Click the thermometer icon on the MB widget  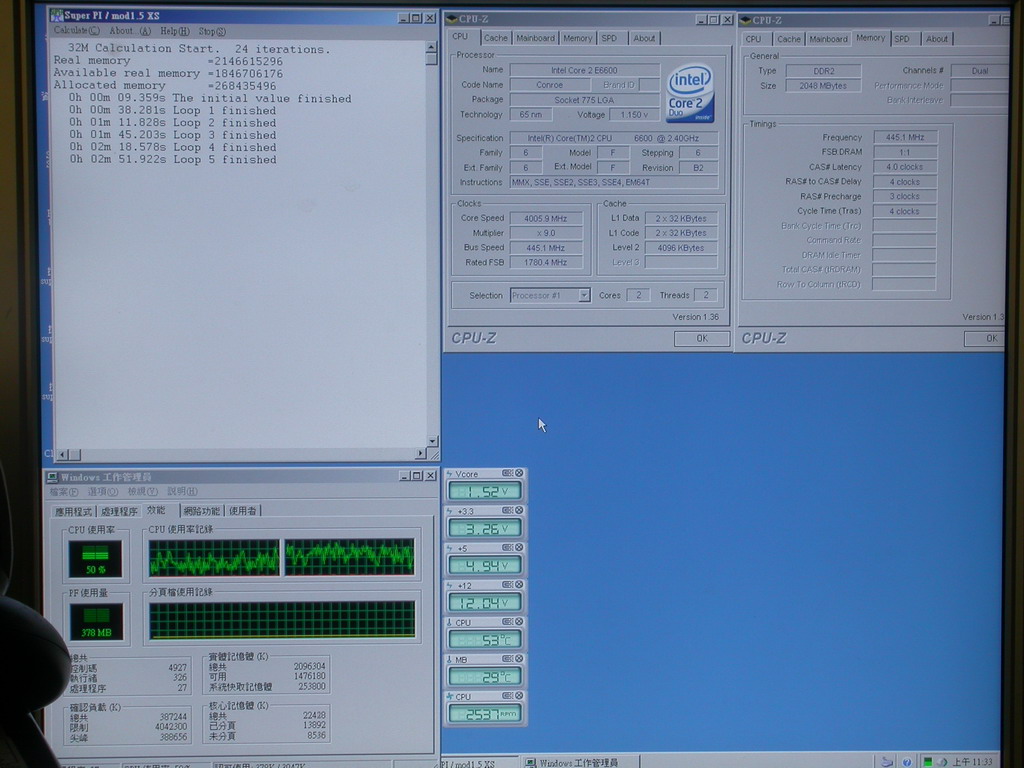point(449,660)
